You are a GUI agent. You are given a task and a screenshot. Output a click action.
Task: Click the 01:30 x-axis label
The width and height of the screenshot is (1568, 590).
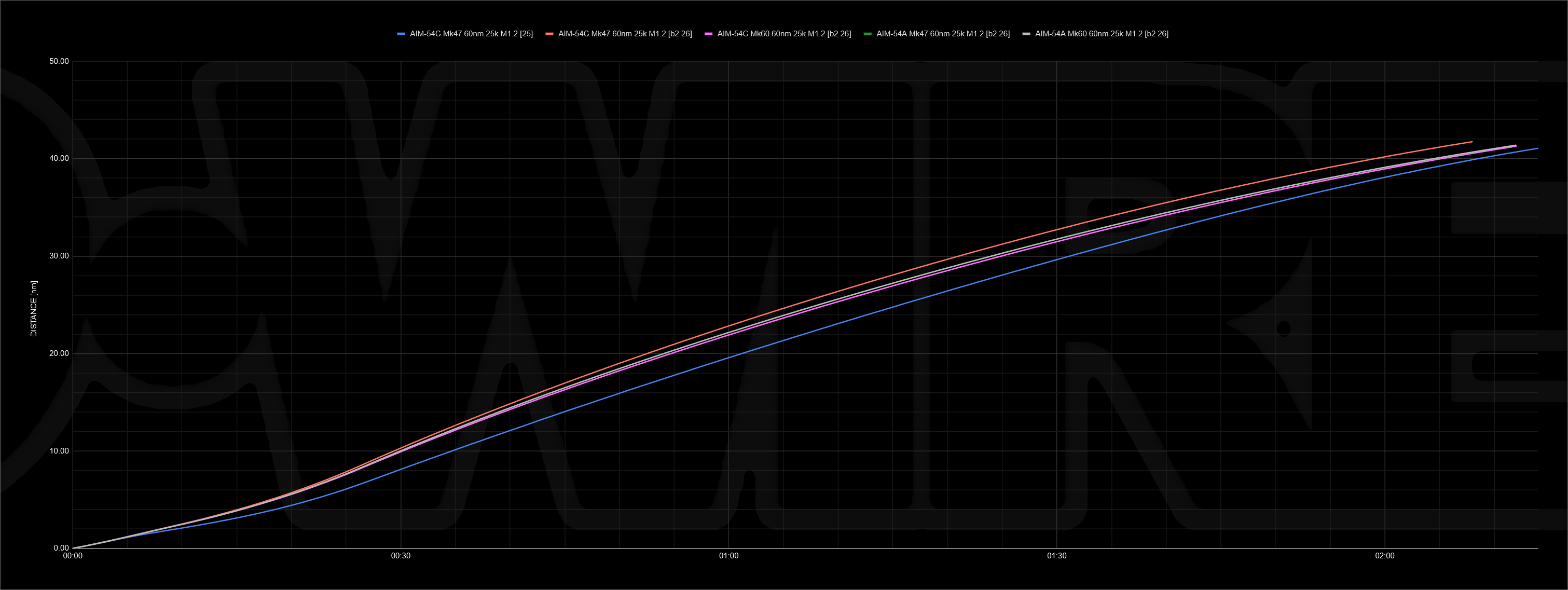pyautogui.click(x=1057, y=556)
